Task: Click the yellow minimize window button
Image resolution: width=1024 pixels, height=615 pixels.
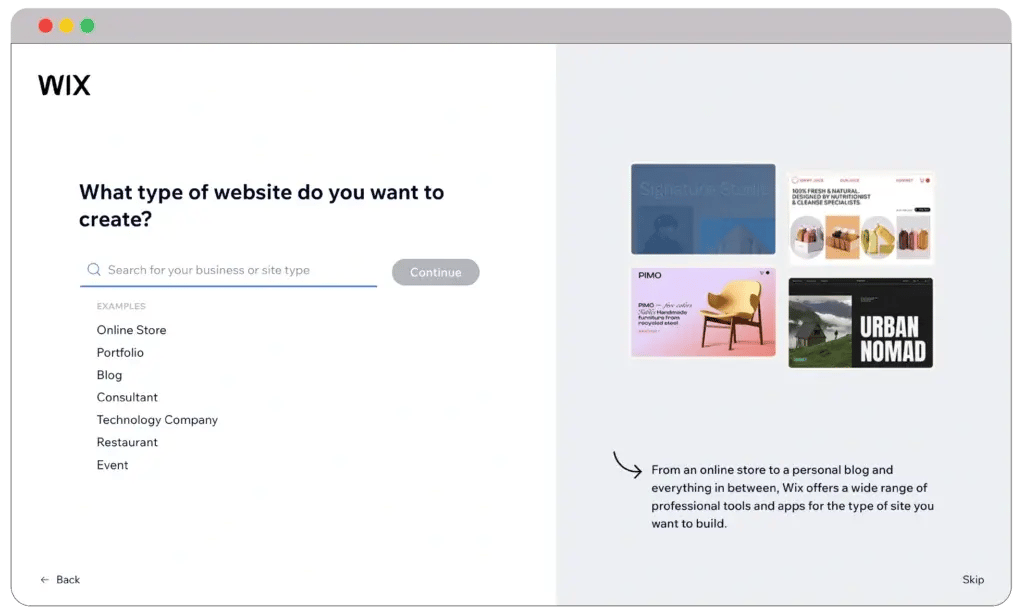Action: point(66,26)
